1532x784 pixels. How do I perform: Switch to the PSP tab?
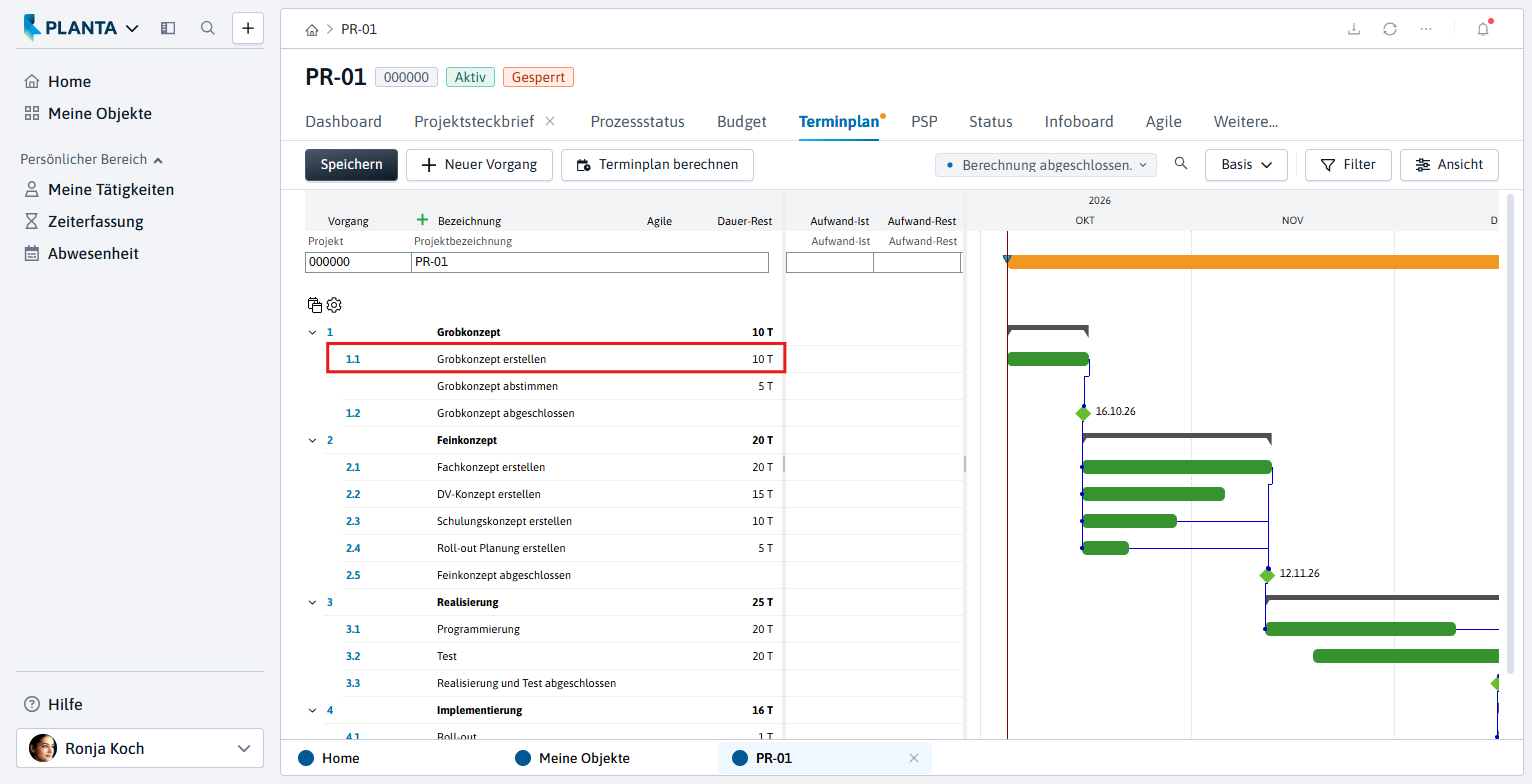coord(924,121)
